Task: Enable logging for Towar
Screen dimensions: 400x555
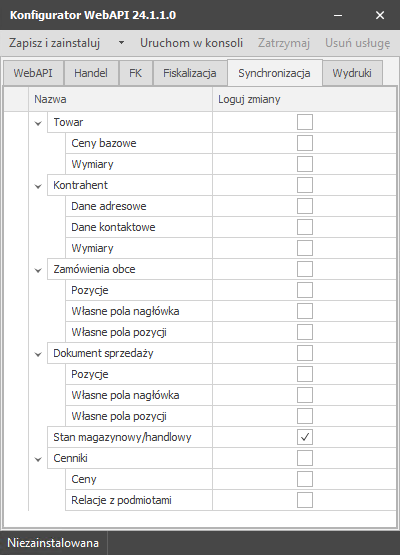Action: 305,122
